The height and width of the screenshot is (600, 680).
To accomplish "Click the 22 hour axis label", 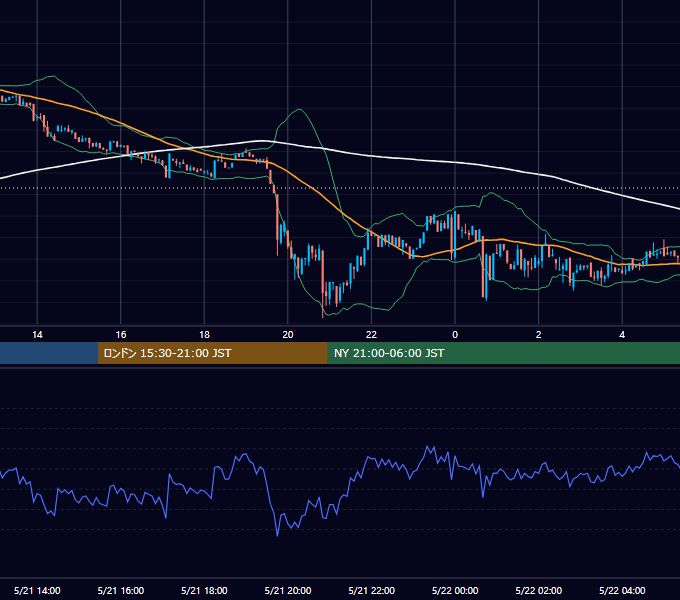I will (x=371, y=335).
